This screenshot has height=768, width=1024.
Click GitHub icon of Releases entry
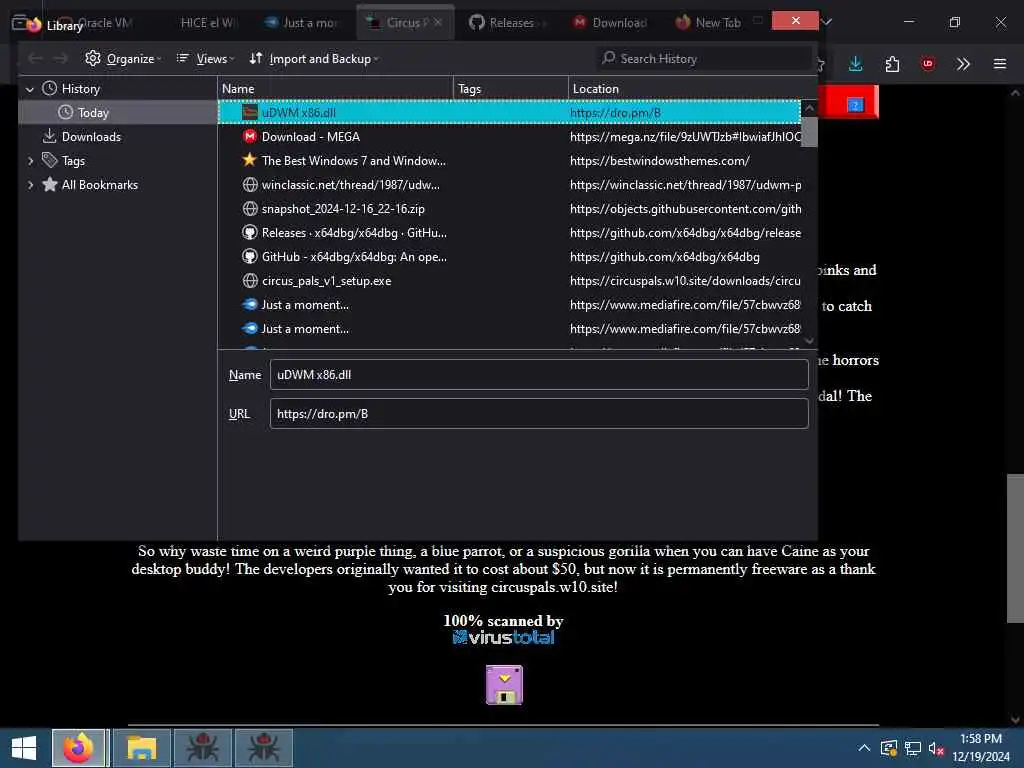tap(249, 232)
